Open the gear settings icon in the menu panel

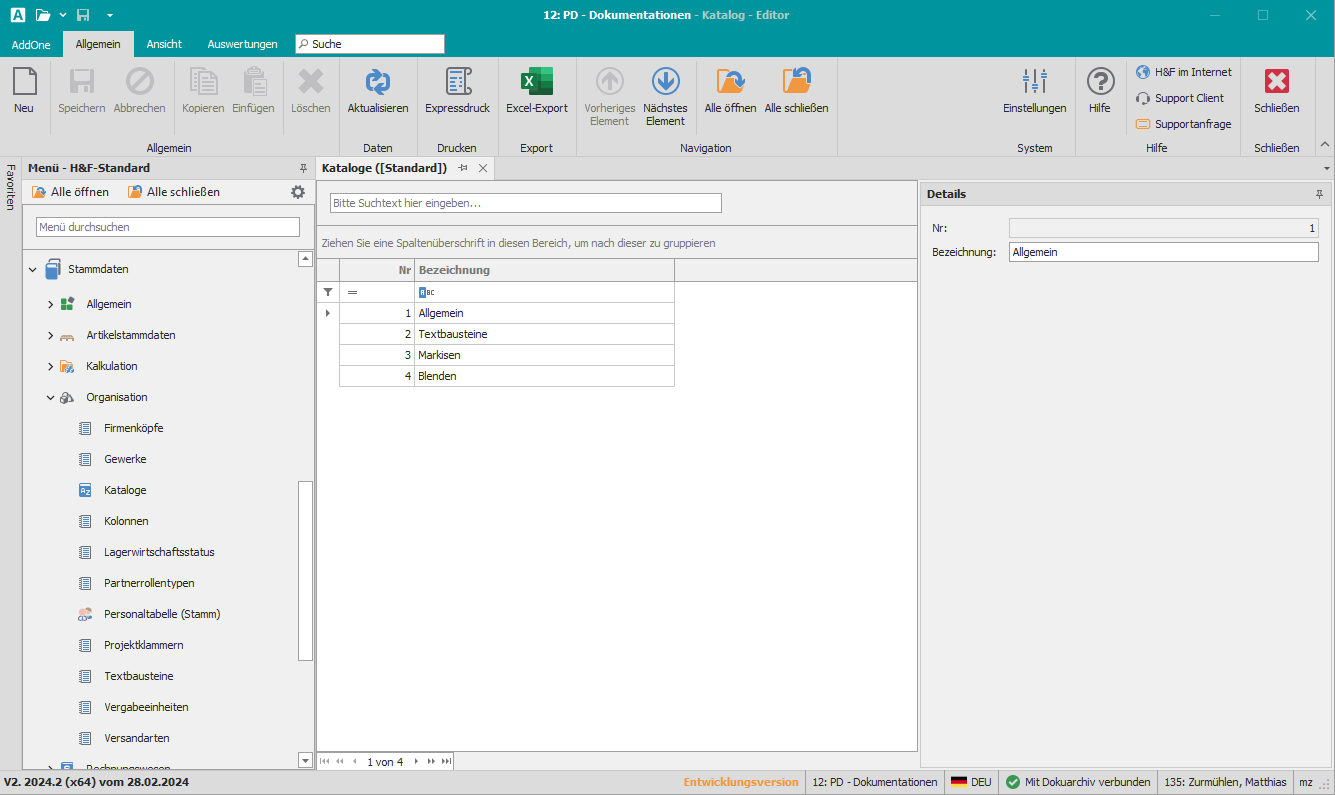pyautogui.click(x=297, y=191)
